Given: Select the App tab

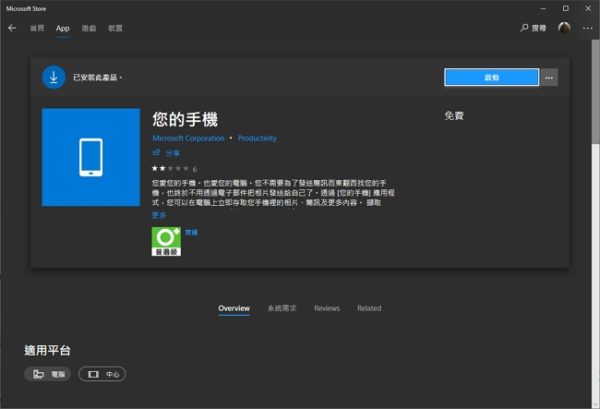Looking at the screenshot, I should point(63,28).
